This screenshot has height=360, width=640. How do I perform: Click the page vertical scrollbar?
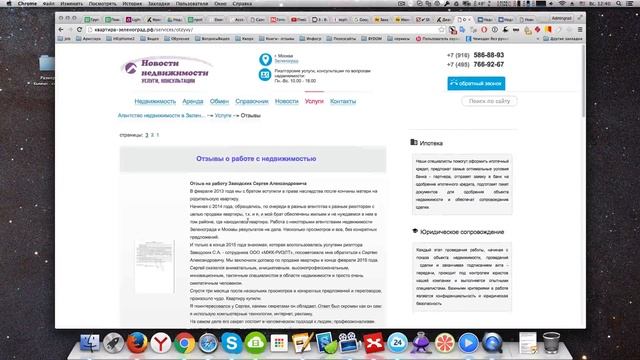[x=583, y=81]
